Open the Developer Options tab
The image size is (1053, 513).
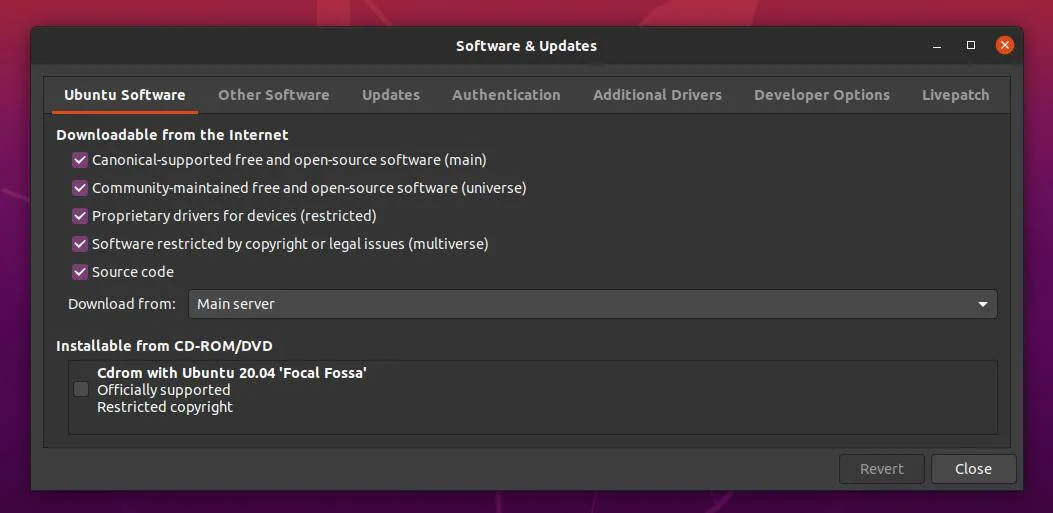pos(821,95)
